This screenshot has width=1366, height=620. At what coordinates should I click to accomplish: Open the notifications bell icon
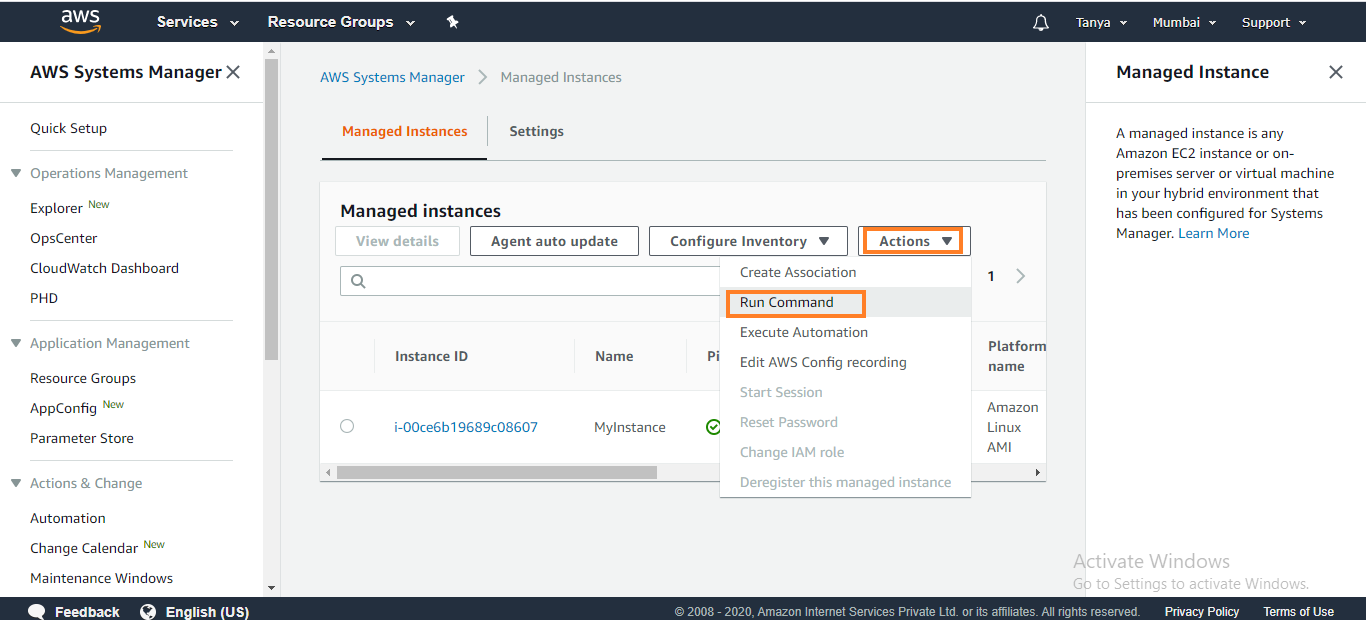point(1041,22)
